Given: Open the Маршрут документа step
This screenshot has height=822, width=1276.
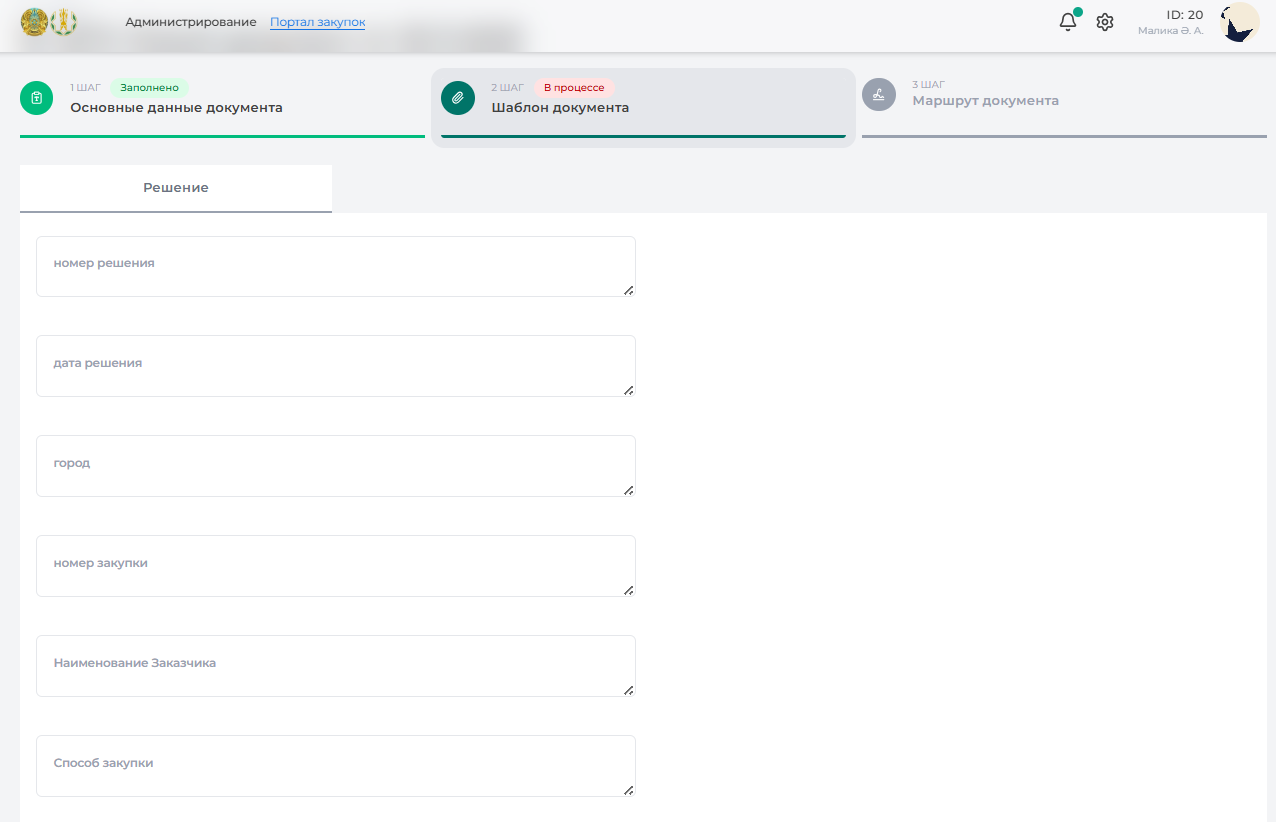Looking at the screenshot, I should (x=985, y=101).
